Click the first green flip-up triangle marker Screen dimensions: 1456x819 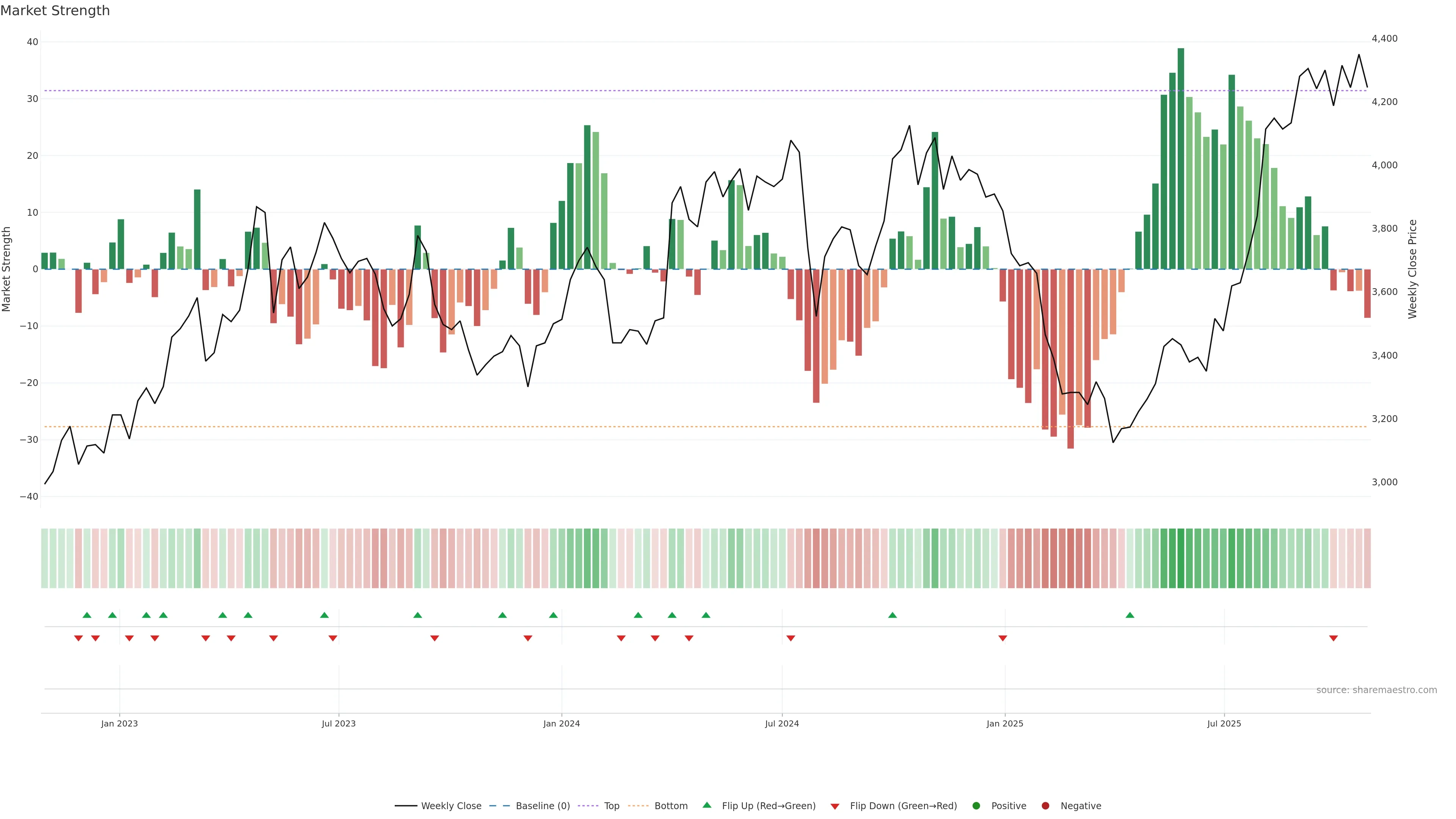[86, 615]
